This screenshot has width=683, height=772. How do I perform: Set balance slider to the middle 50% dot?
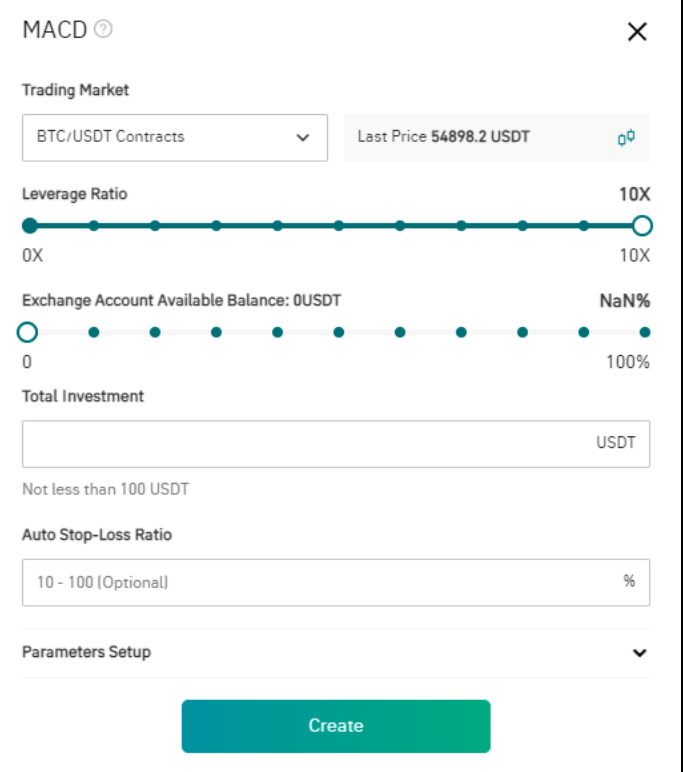339,332
